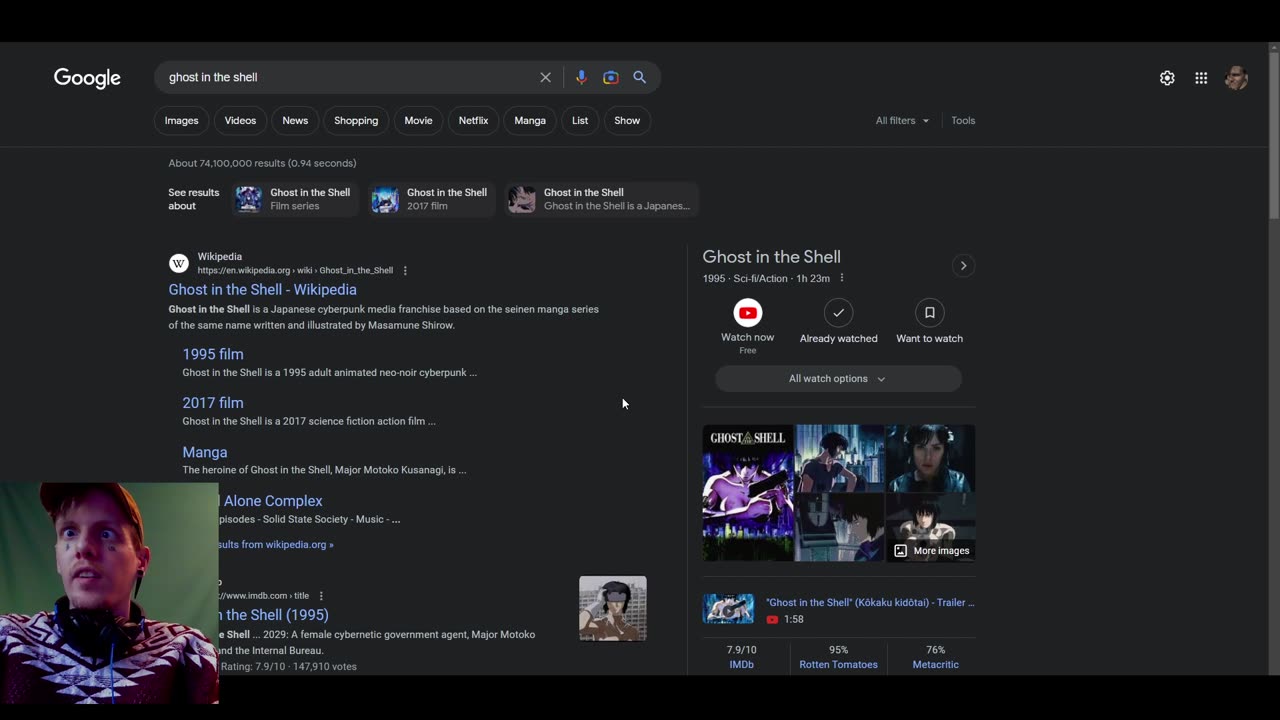Screen dimensions: 1280x720
Task: Submit search with the magnifying glass icon
Action: point(640,77)
